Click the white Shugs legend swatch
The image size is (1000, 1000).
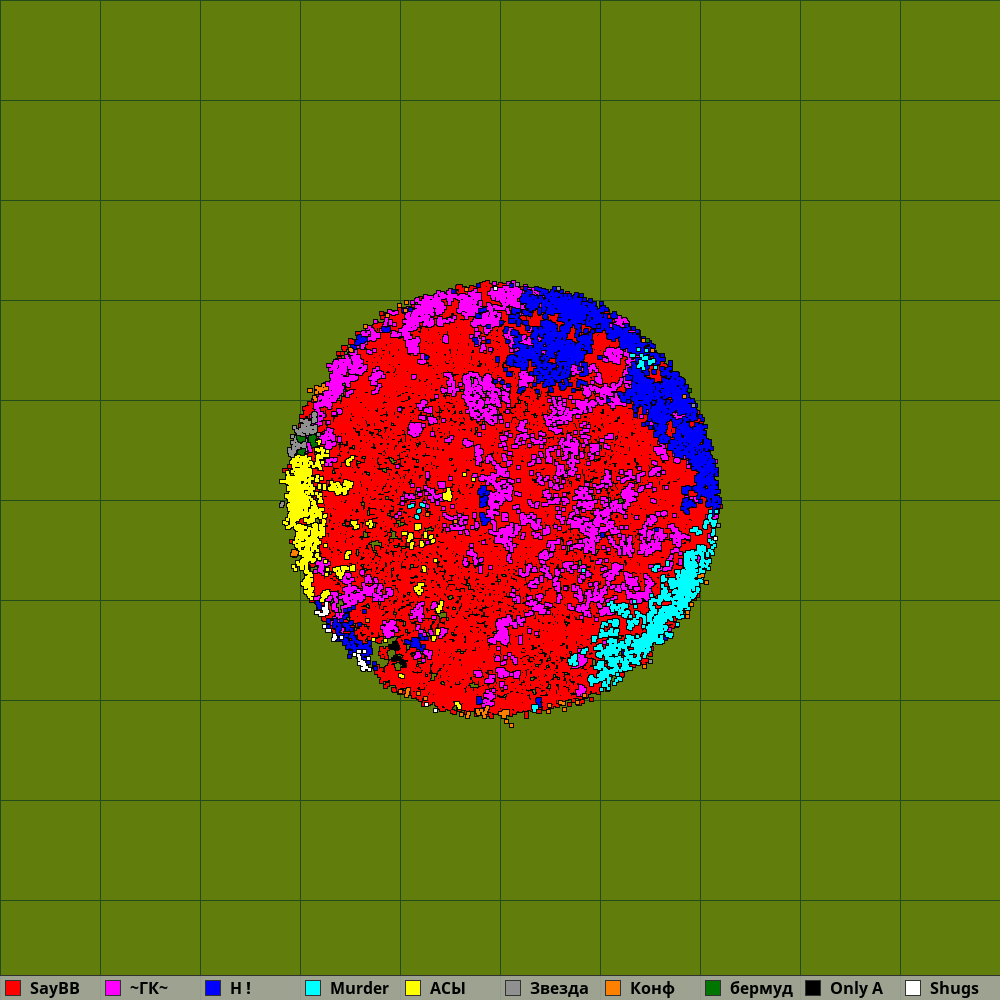click(x=913, y=988)
